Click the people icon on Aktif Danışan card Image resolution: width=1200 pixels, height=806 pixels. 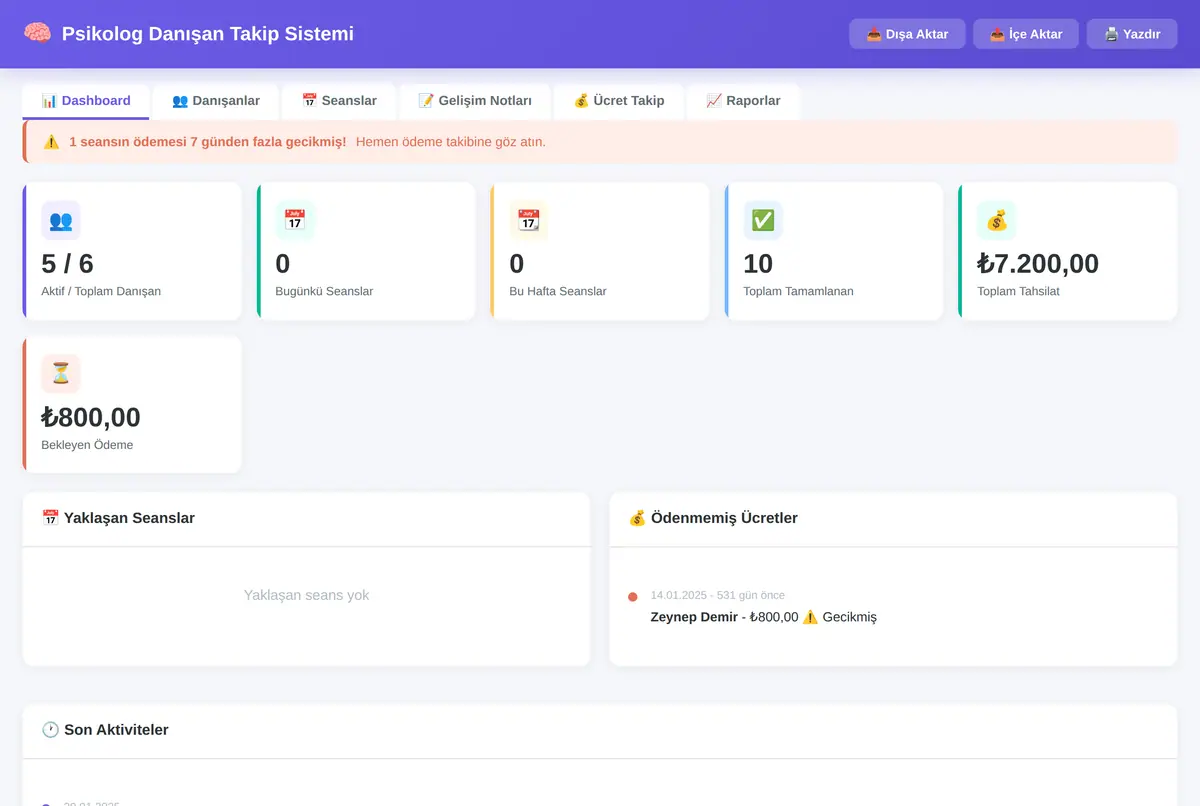coord(61,220)
